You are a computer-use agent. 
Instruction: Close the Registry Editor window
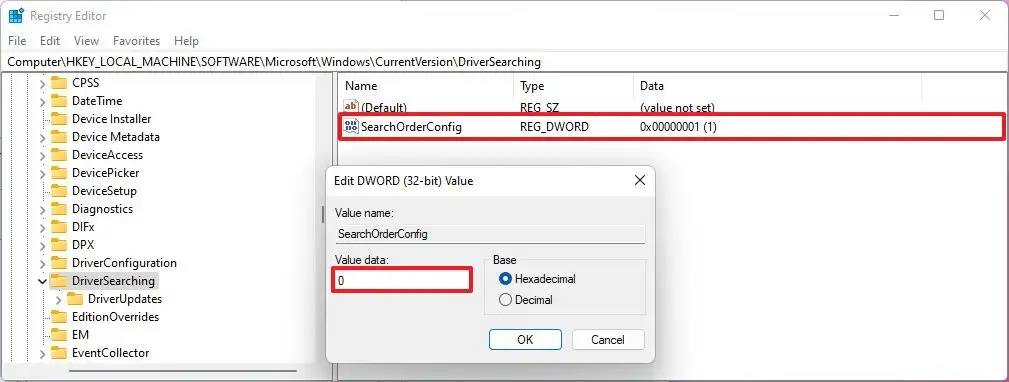tap(985, 15)
